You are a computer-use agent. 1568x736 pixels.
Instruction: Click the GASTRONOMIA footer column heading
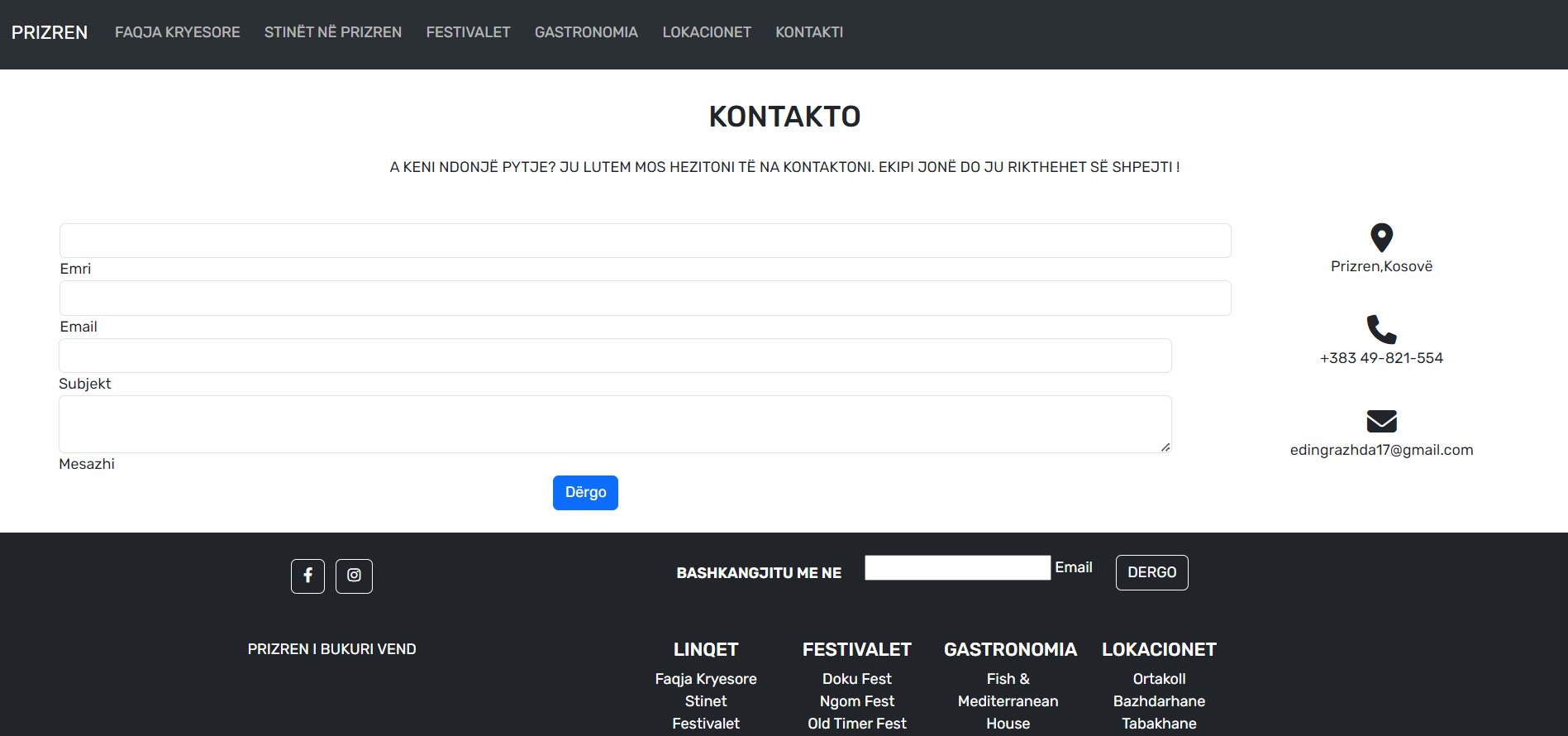(x=1010, y=650)
